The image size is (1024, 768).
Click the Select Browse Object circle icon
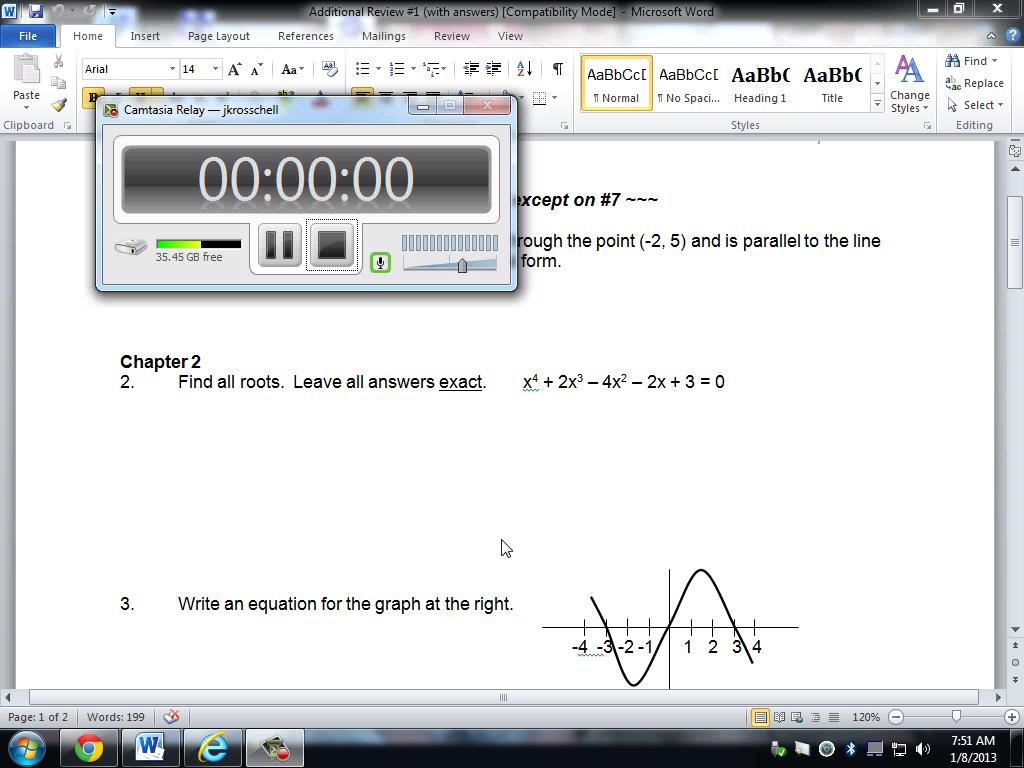[1015, 662]
